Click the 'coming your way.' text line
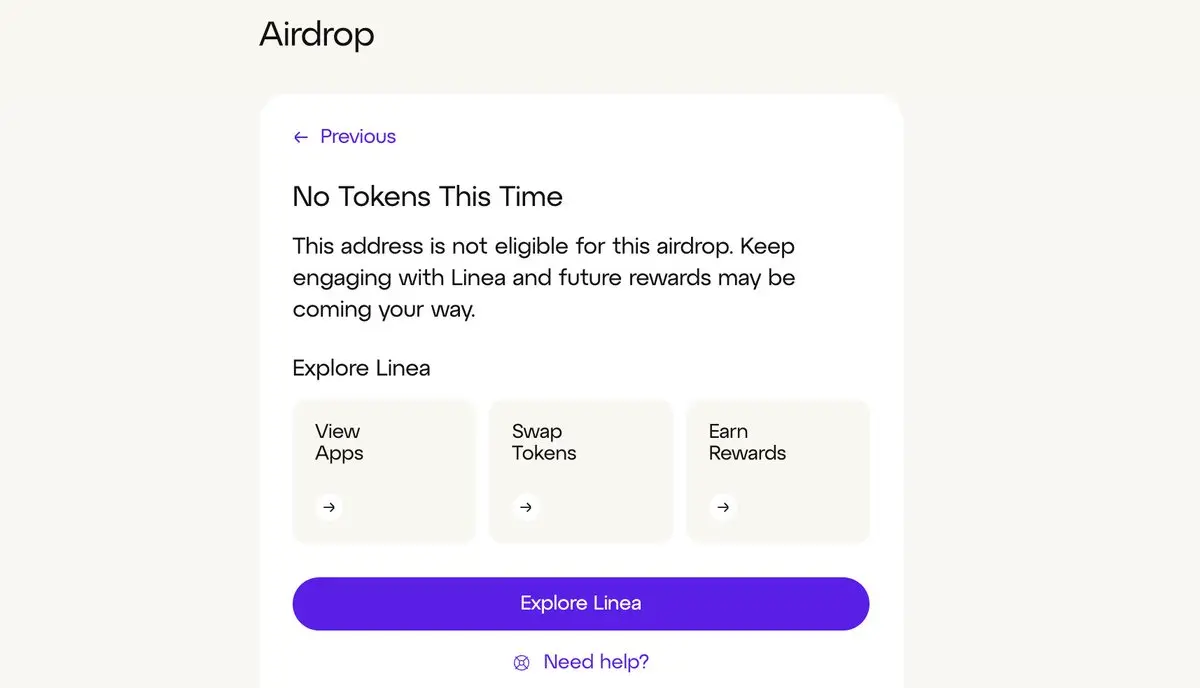The height and width of the screenshot is (688, 1200). coord(384,310)
